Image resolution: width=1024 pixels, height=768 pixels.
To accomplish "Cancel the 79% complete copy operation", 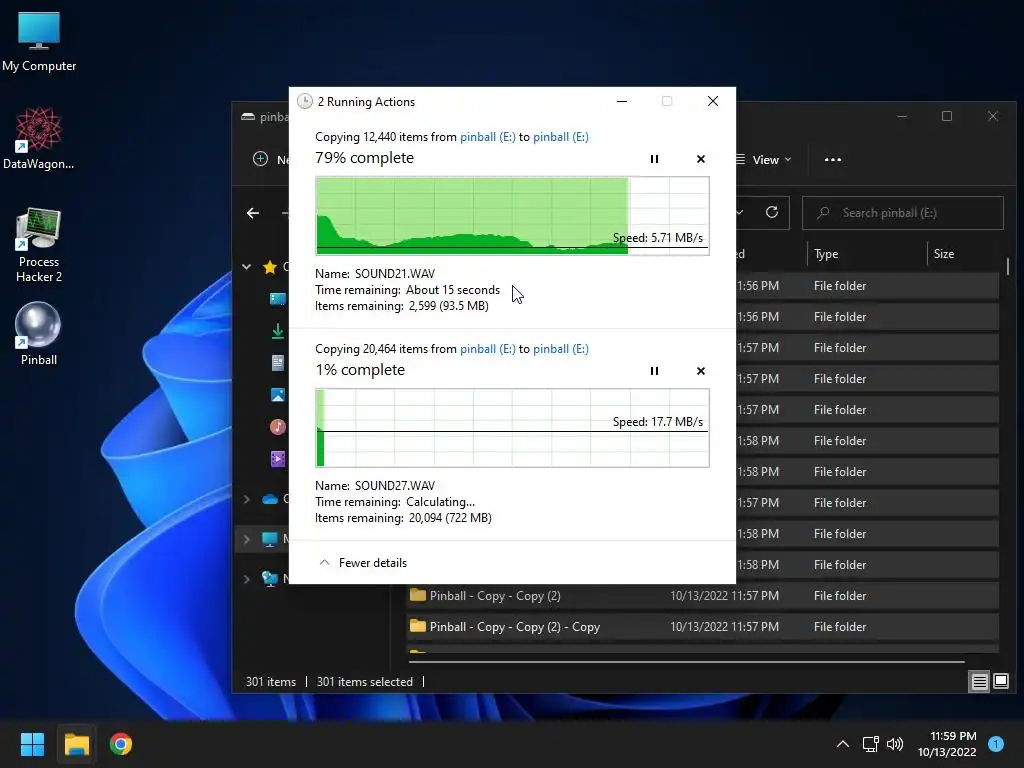I will 701,159.
